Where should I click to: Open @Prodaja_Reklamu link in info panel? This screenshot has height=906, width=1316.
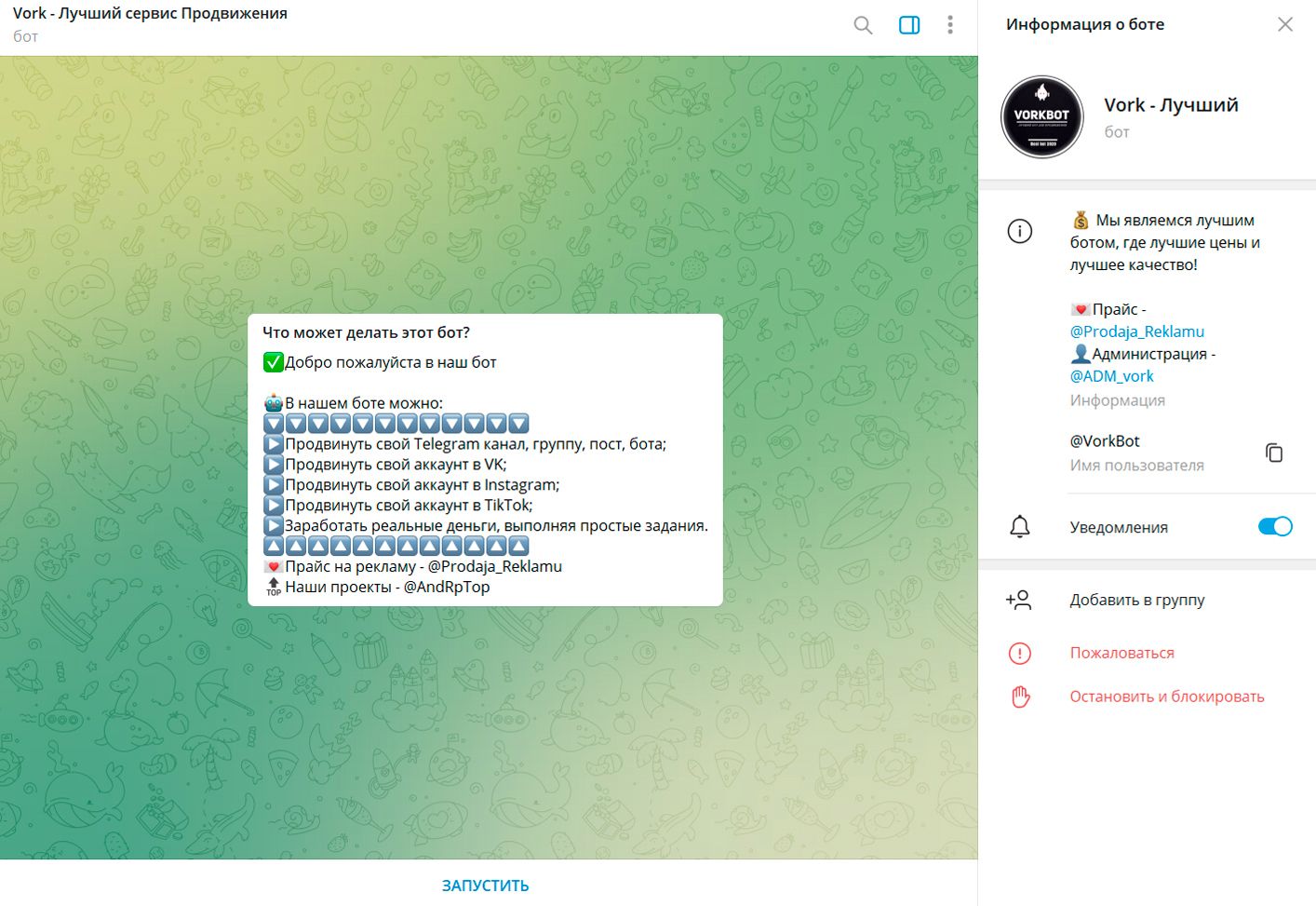pyautogui.click(x=1136, y=331)
